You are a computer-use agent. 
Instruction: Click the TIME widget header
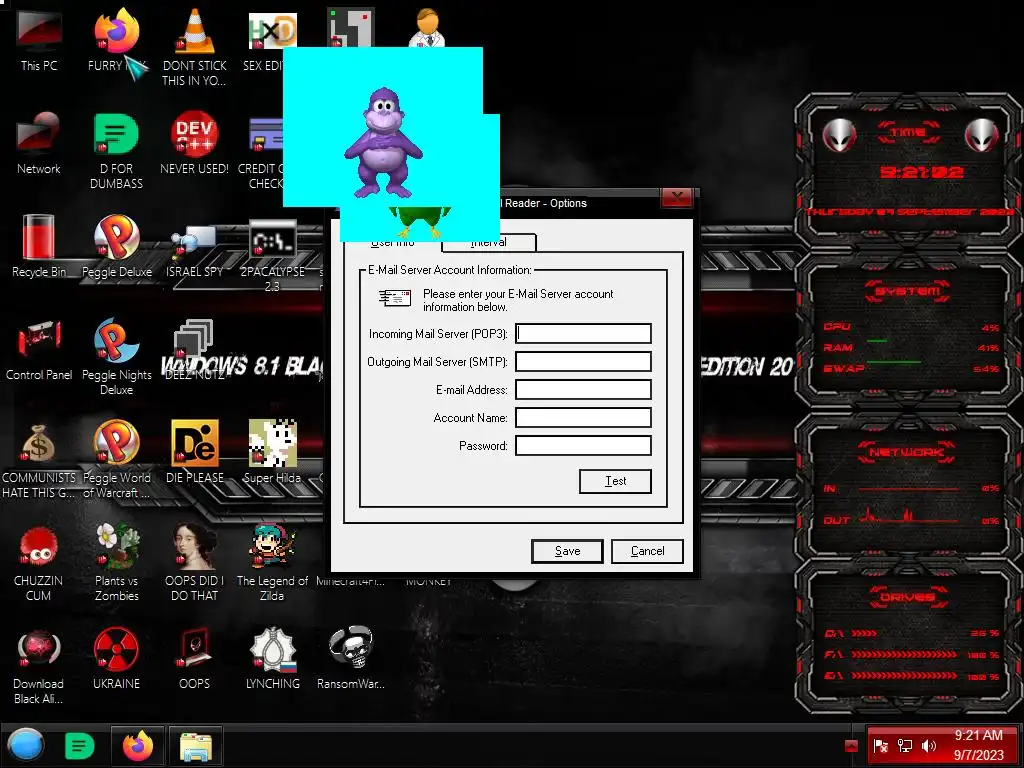click(x=908, y=132)
